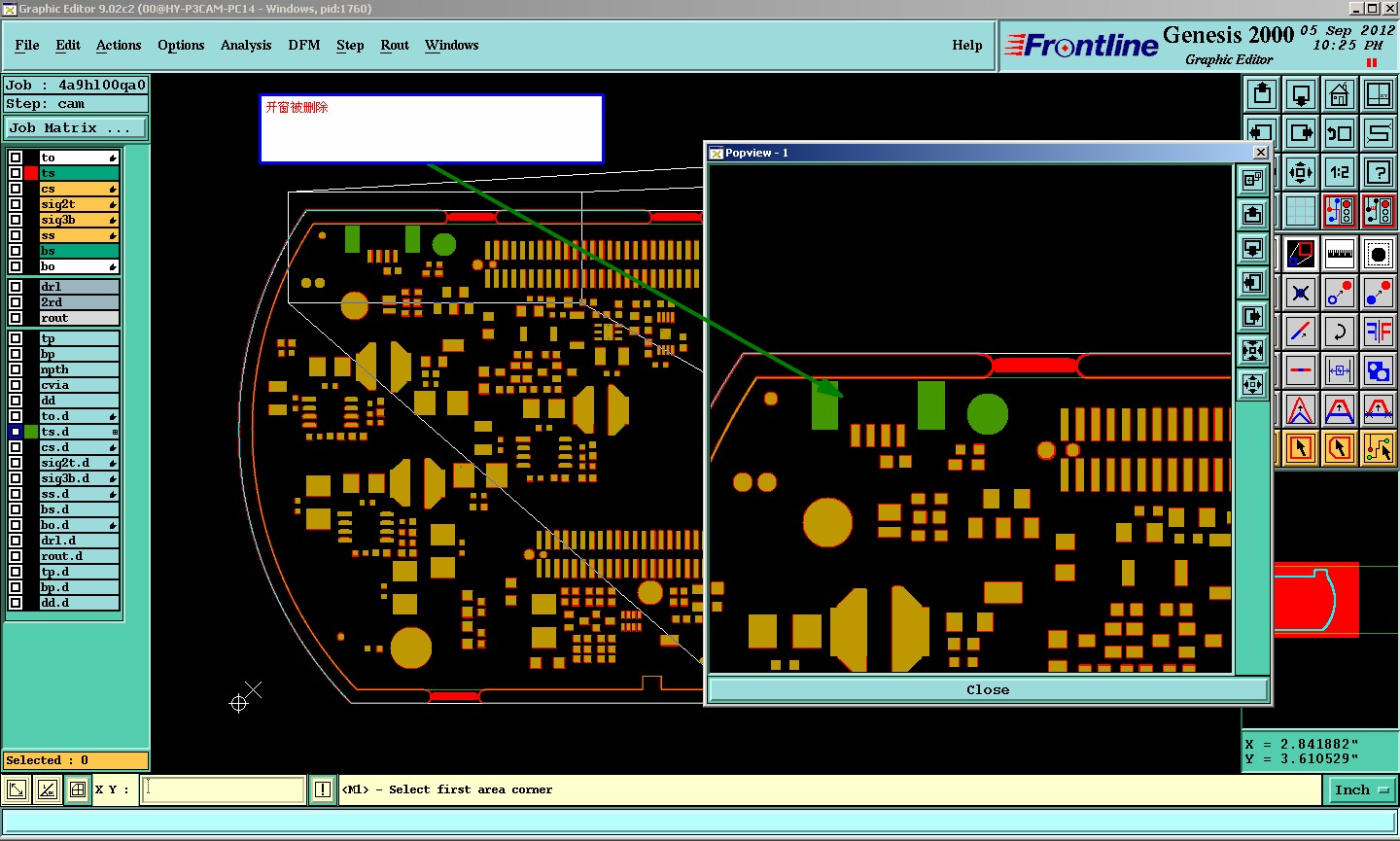Click Popview pan down icon
The width and height of the screenshot is (1400, 841).
tap(1253, 248)
